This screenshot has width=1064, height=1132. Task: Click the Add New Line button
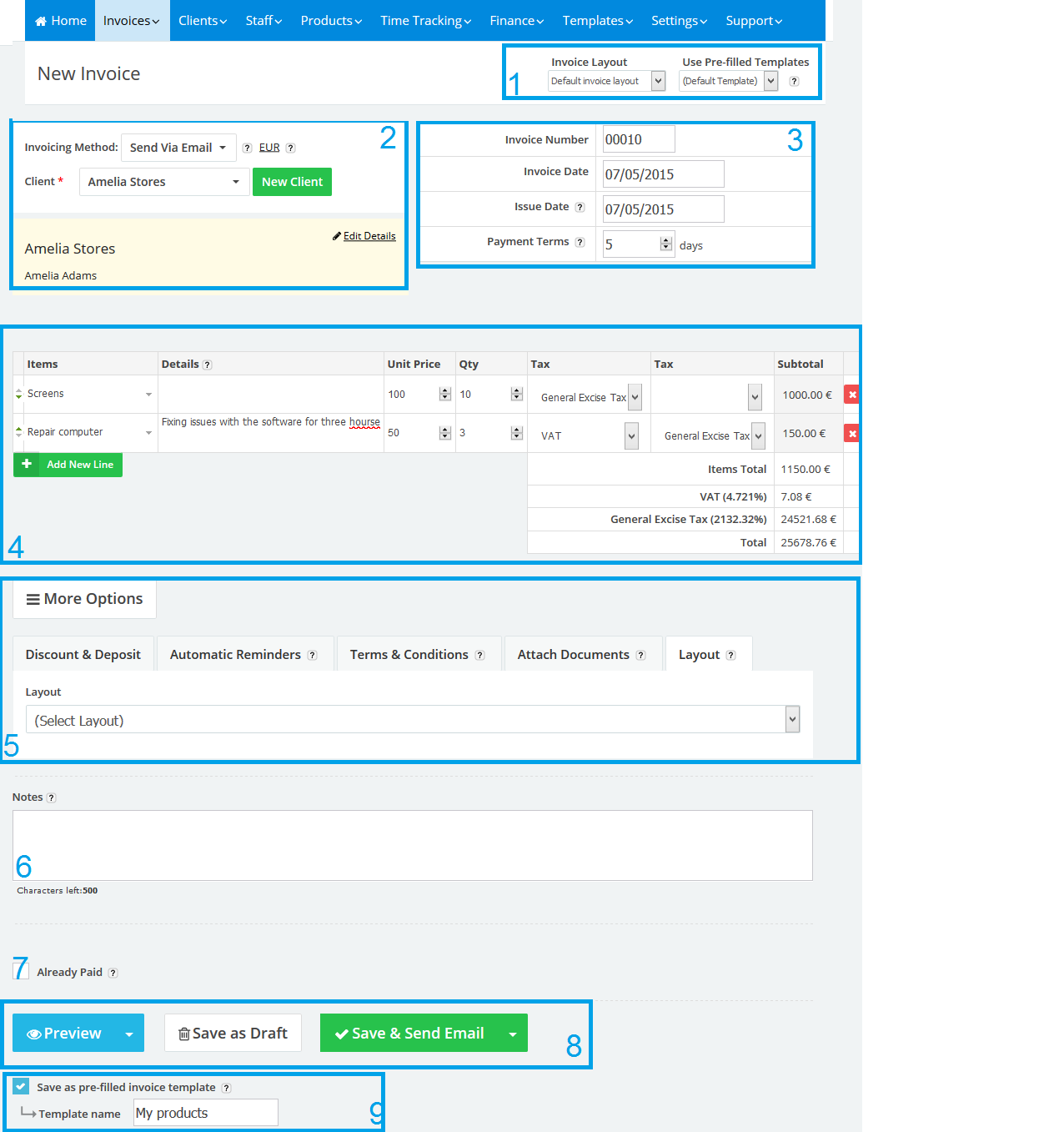(68, 465)
